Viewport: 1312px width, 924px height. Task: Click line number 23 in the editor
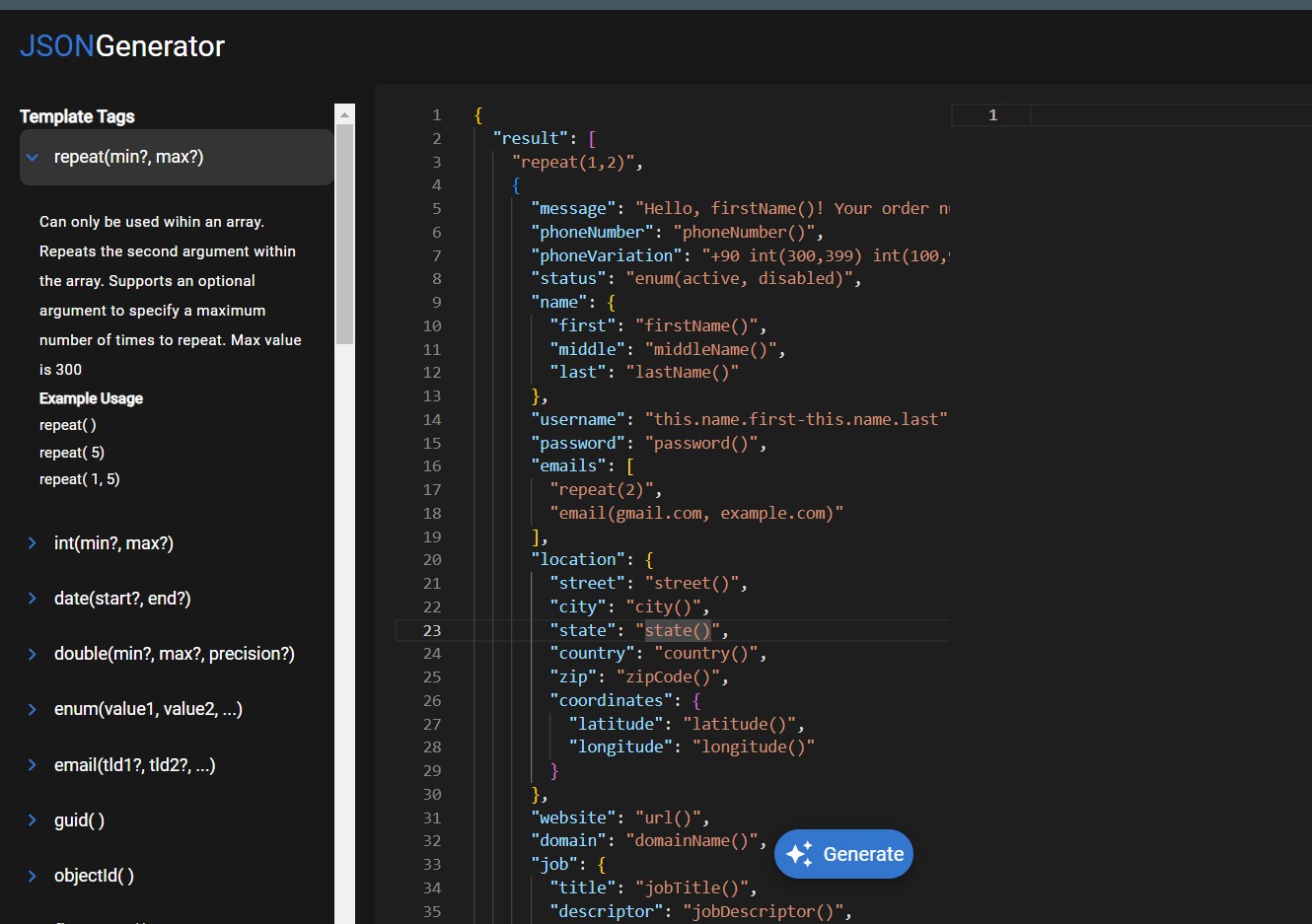point(432,630)
